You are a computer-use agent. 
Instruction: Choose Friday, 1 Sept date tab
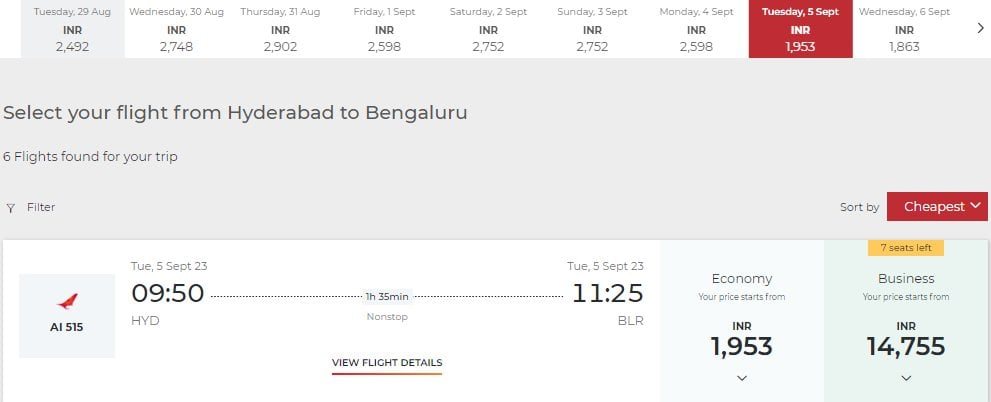pyautogui.click(x=385, y=29)
